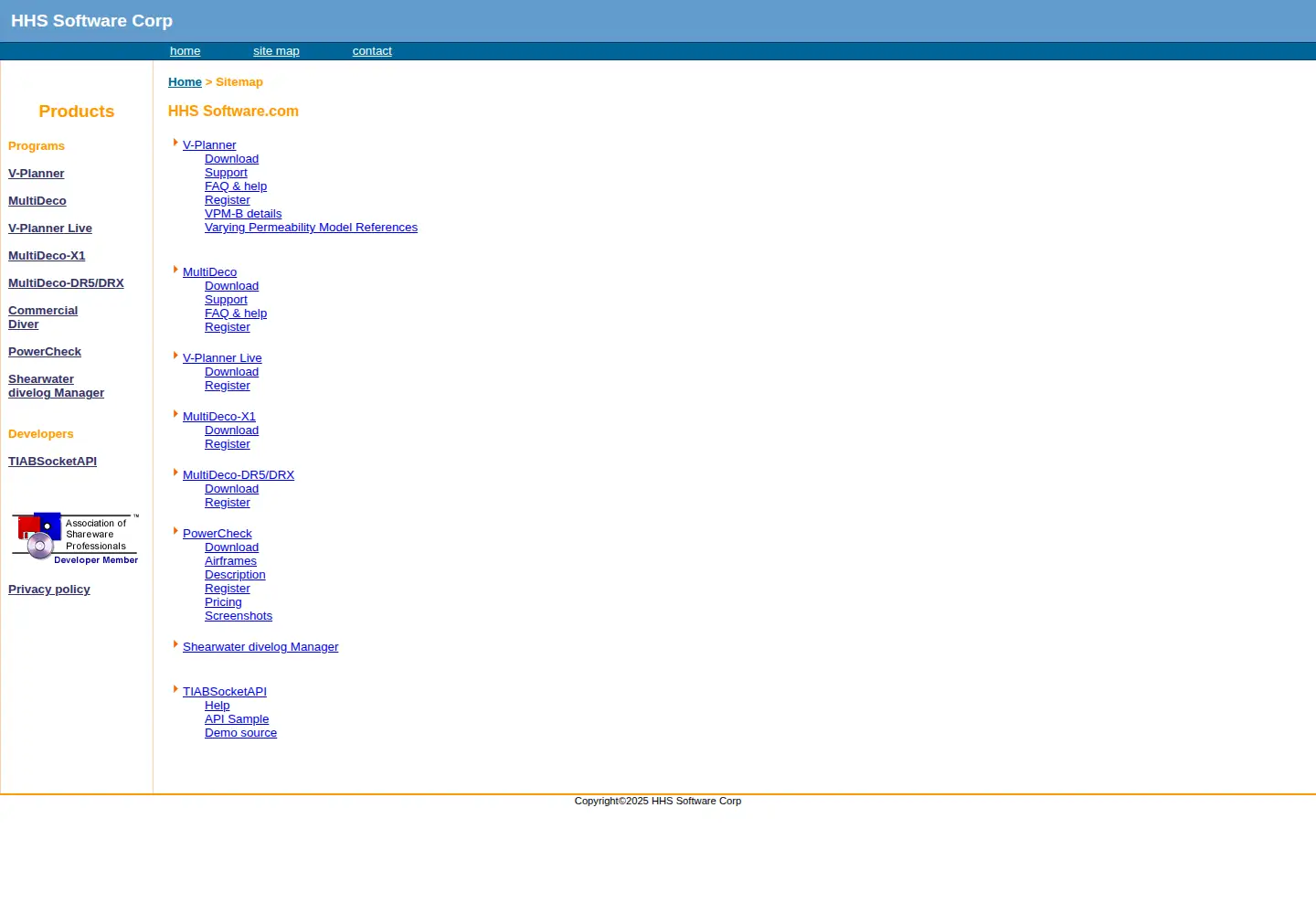Click the Association of Shareware Professionals logo
The image size is (1316, 914).
[75, 537]
